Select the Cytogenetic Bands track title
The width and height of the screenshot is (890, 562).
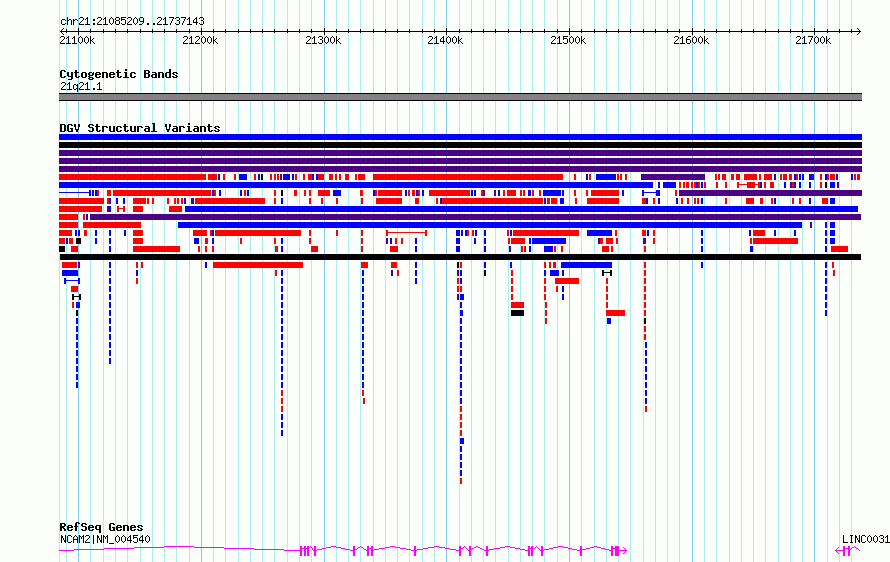click(119, 74)
